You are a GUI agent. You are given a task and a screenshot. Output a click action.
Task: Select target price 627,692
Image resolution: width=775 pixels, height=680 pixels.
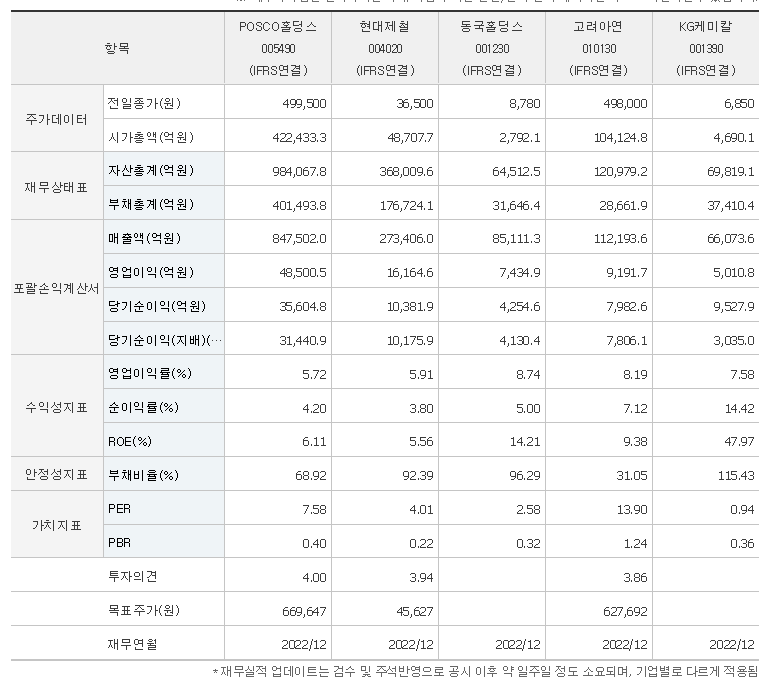click(x=625, y=611)
